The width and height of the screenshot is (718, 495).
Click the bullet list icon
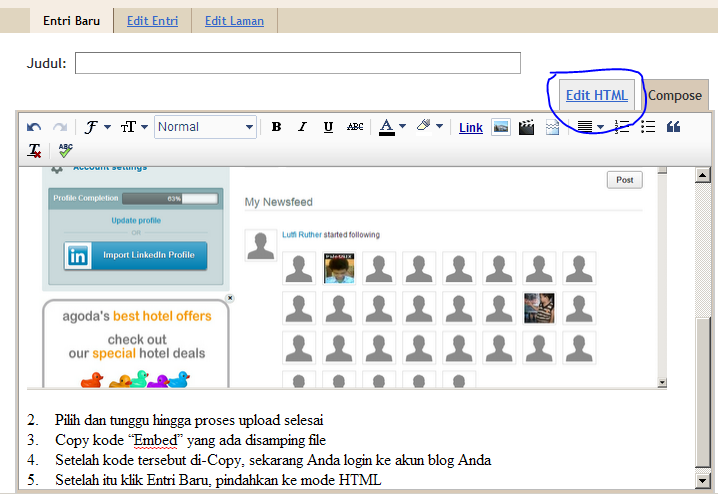(x=648, y=127)
